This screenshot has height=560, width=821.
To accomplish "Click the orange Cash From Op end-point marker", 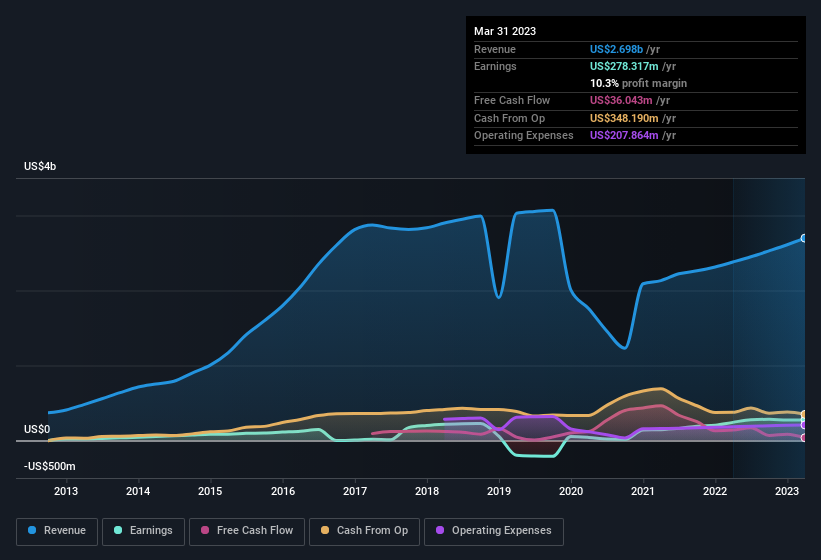I will pyautogui.click(x=804, y=415).
